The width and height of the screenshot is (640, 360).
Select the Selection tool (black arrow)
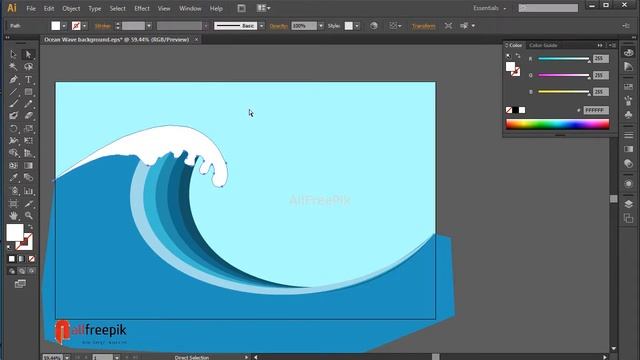13,54
